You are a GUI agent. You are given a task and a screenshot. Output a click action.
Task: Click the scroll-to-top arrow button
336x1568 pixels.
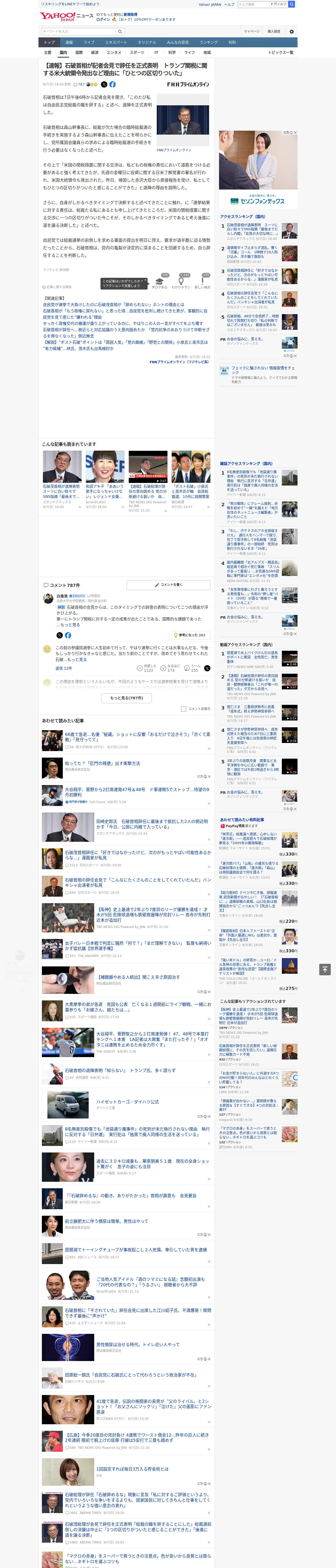[x=324, y=969]
